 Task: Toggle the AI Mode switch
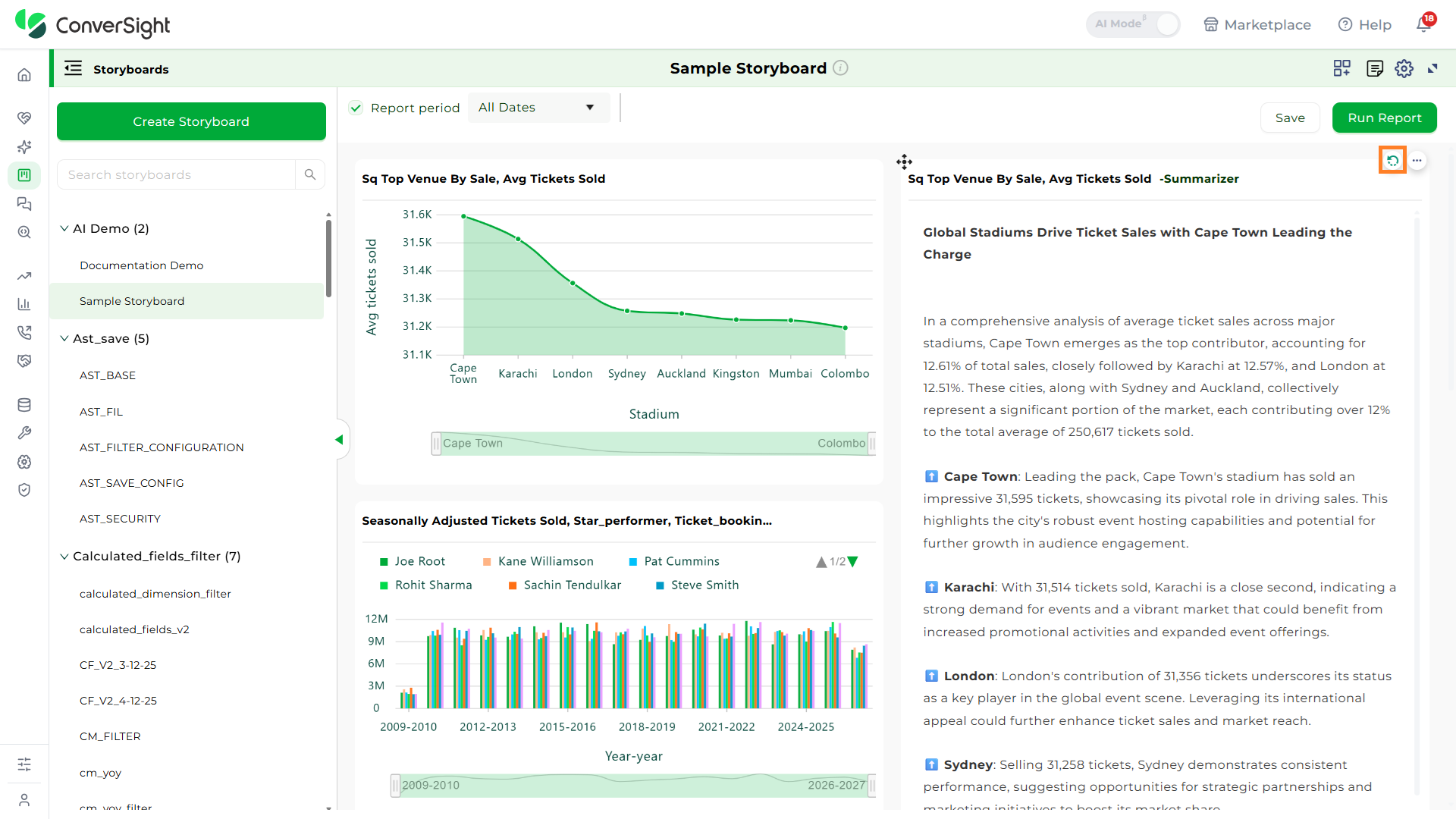point(1133,24)
